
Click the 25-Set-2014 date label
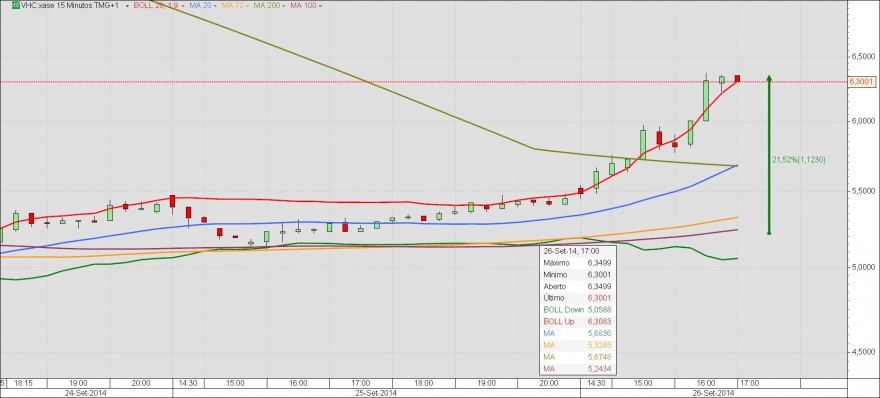pos(376,393)
